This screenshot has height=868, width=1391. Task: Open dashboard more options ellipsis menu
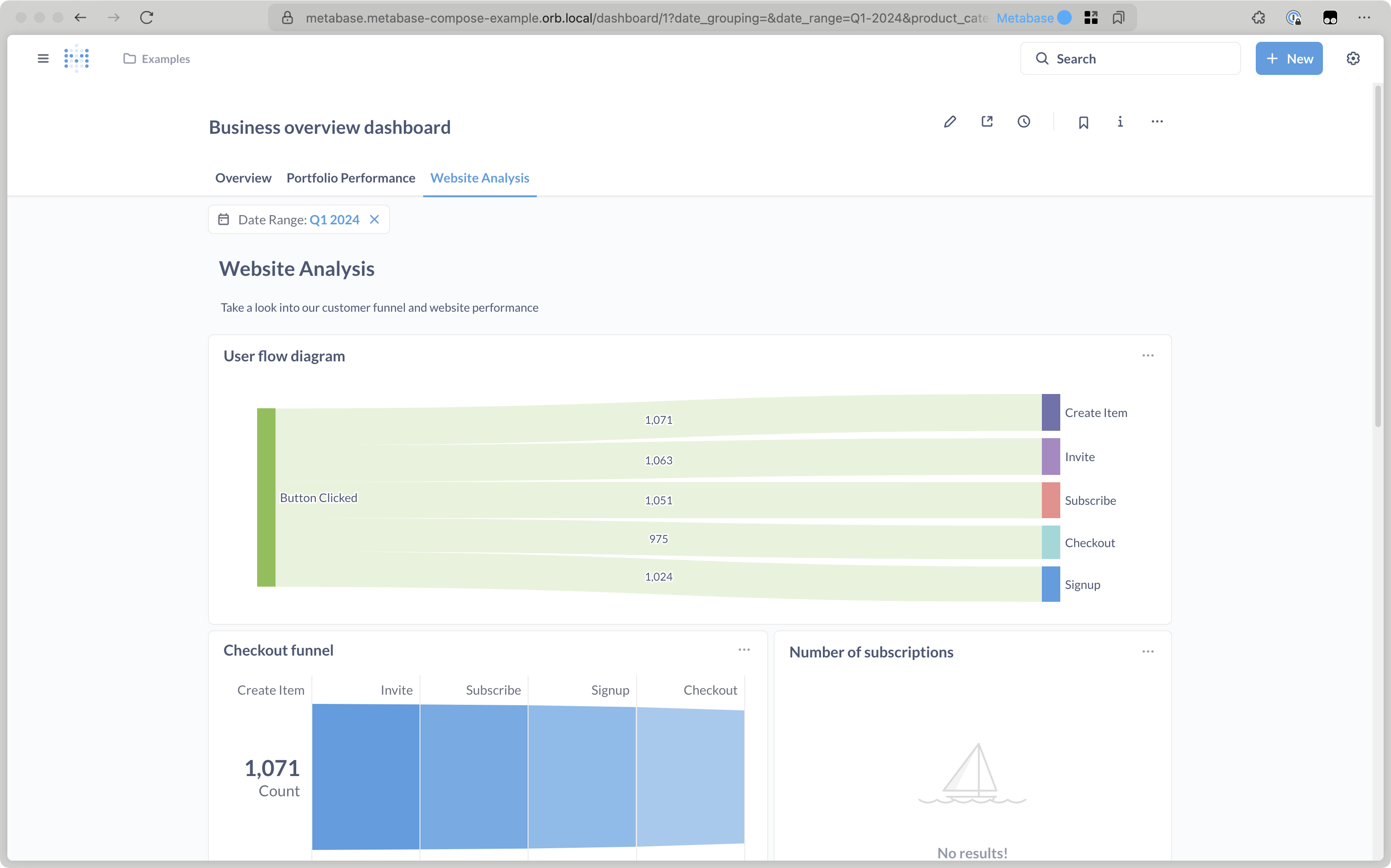pyautogui.click(x=1157, y=122)
